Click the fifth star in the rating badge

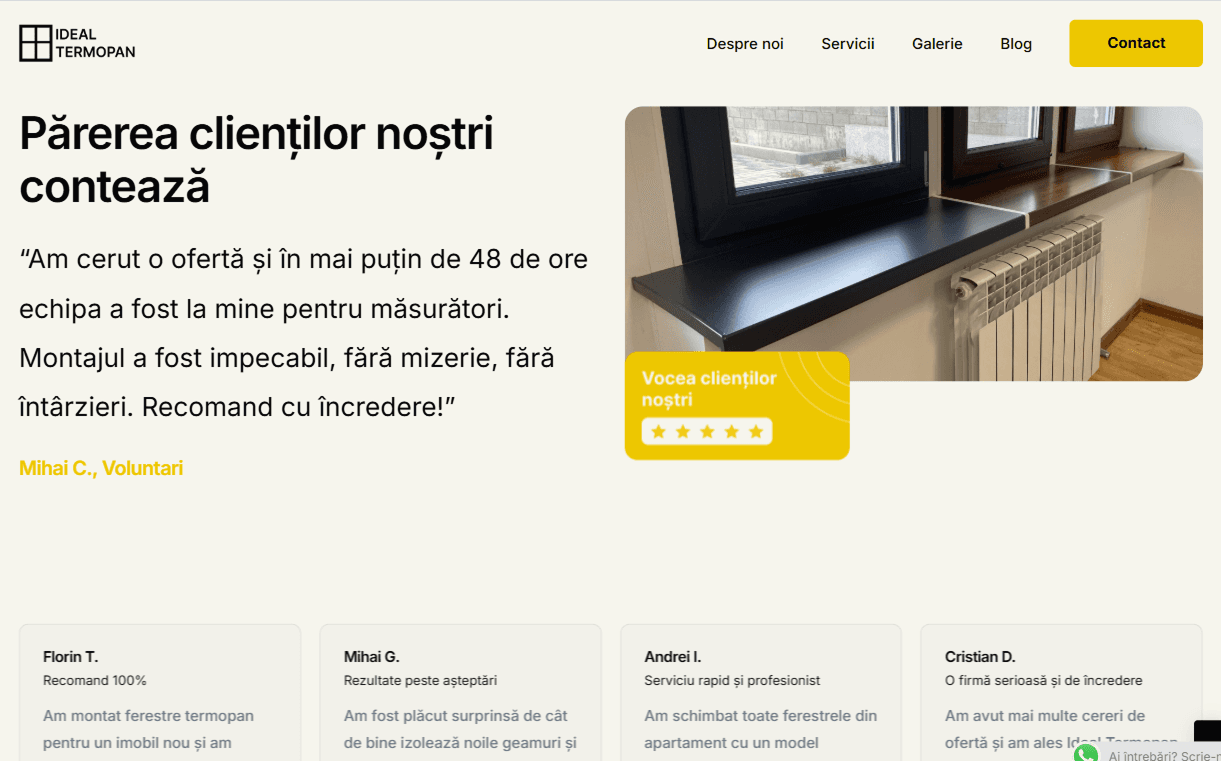pos(756,431)
